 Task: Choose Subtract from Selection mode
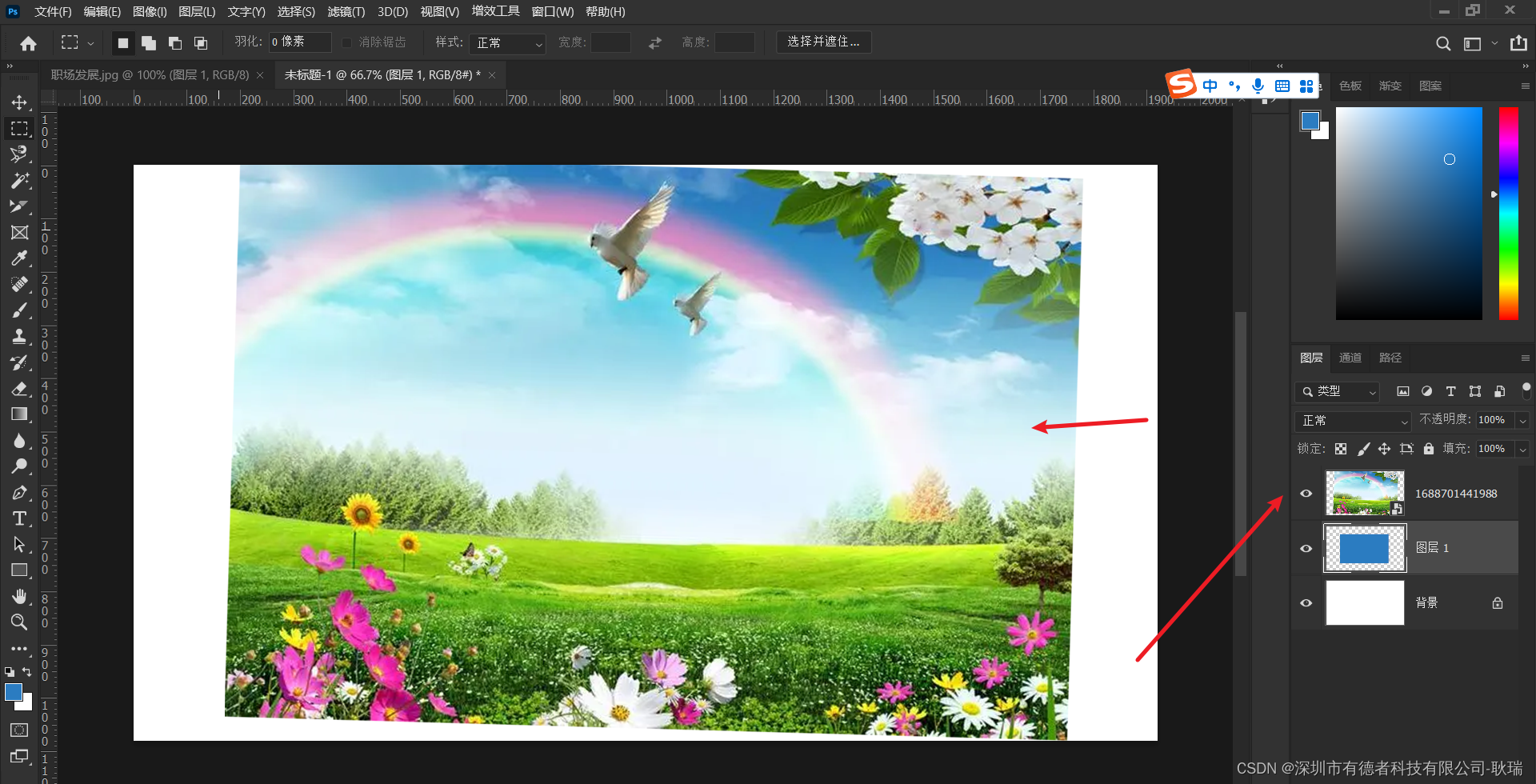174,43
